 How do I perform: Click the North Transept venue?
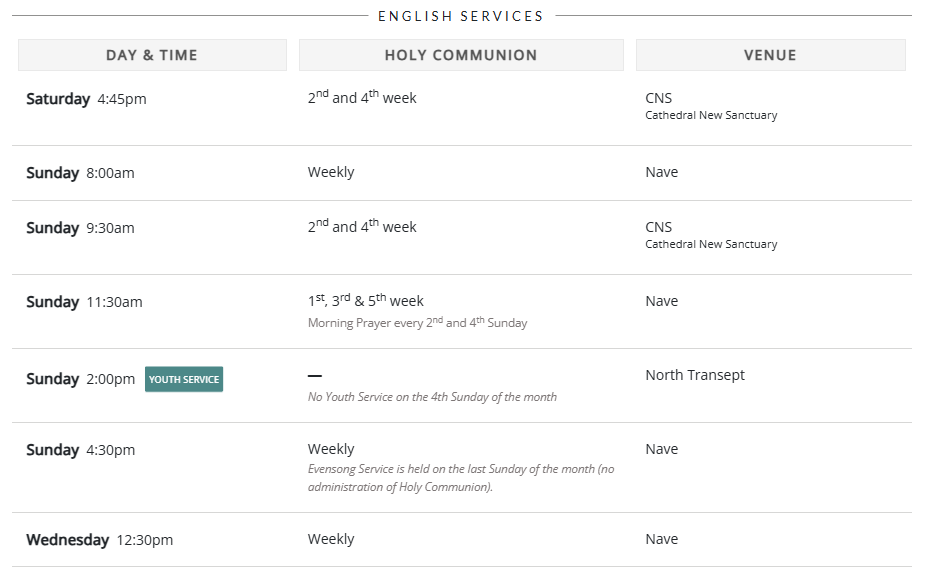pos(695,375)
